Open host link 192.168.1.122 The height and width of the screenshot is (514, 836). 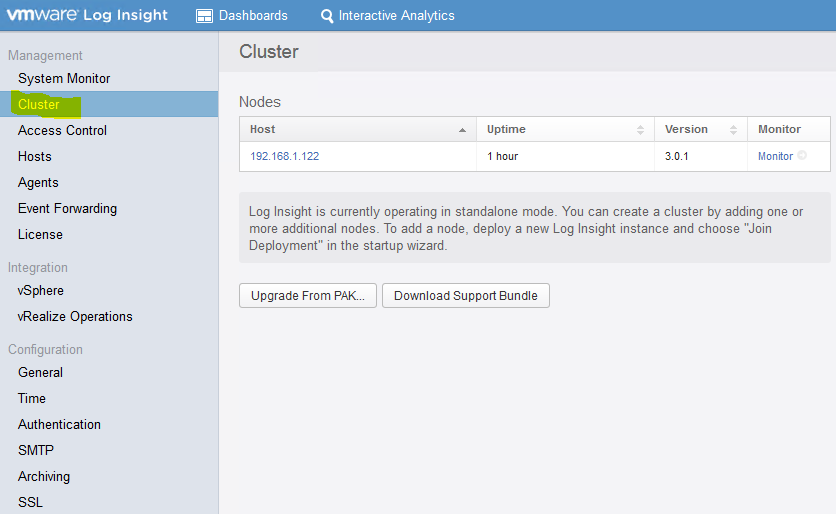[x=285, y=156]
